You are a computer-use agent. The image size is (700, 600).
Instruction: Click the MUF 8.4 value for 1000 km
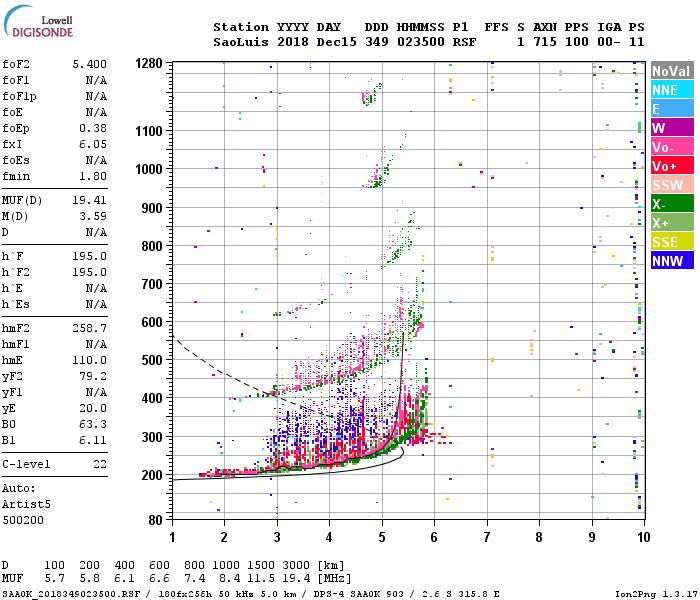tap(229, 578)
